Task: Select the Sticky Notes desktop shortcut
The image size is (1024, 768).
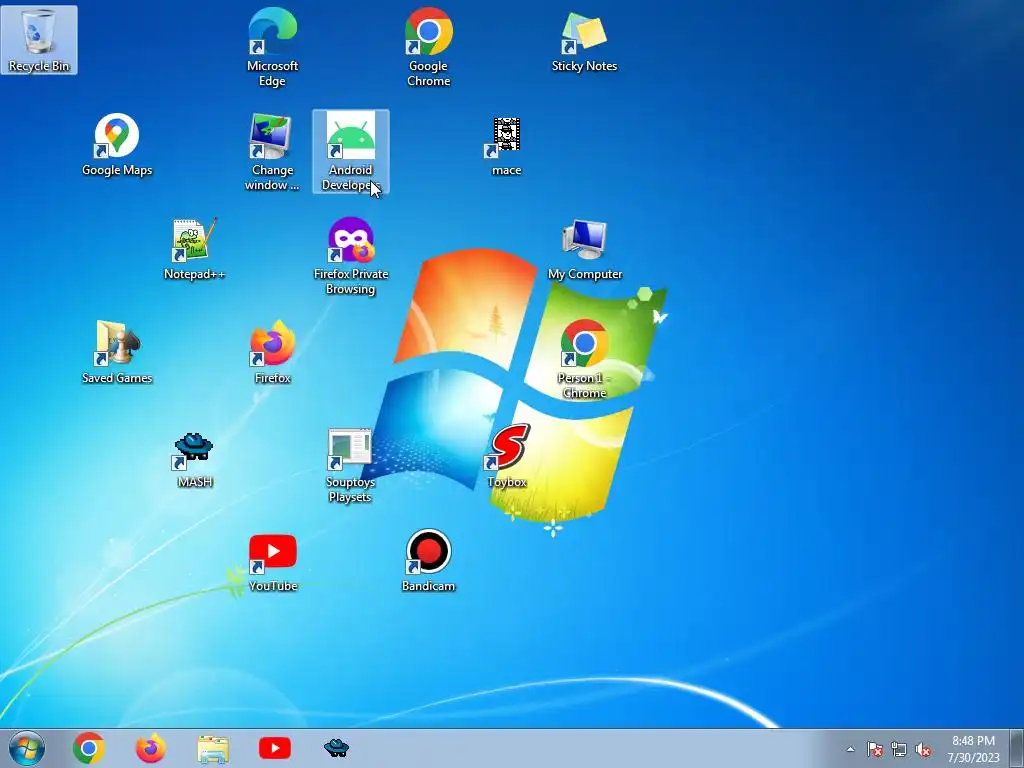Action: click(x=584, y=40)
